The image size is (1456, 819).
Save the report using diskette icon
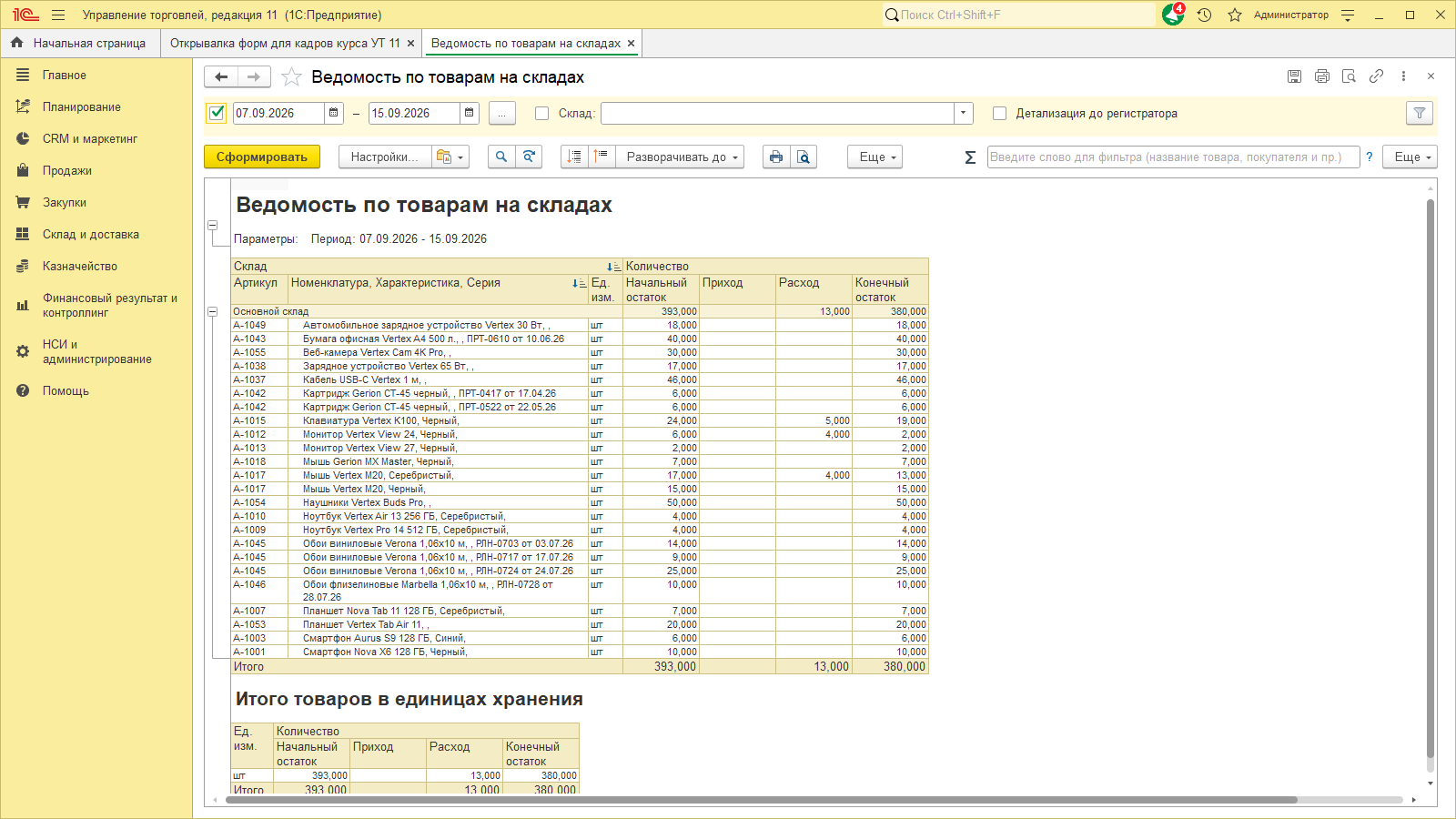tap(1294, 76)
